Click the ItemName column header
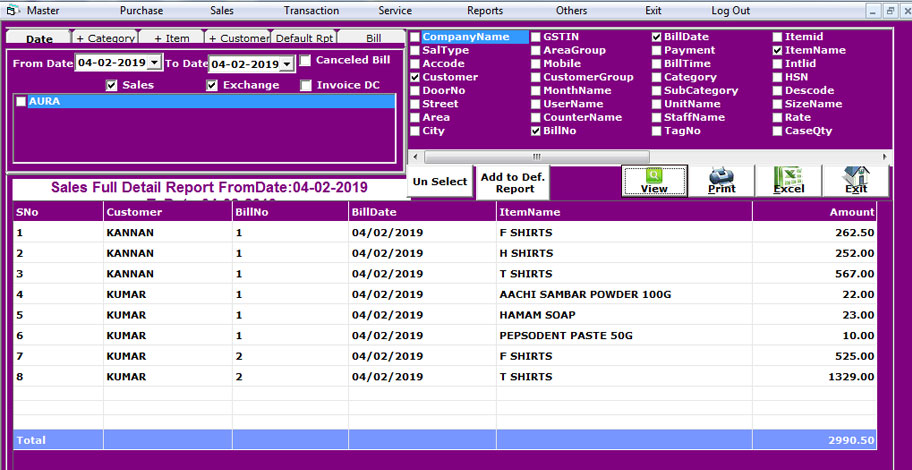The width and height of the screenshot is (912, 470). click(624, 212)
